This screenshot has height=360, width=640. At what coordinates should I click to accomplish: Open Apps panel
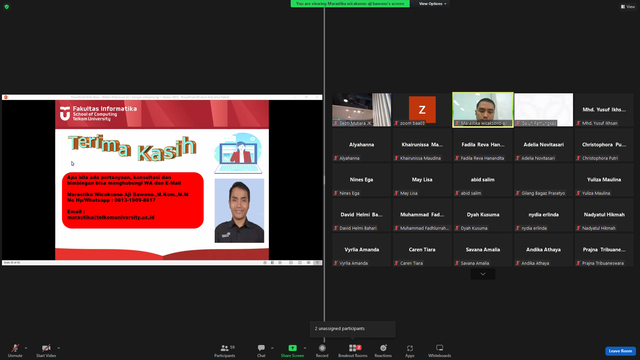[410, 350]
